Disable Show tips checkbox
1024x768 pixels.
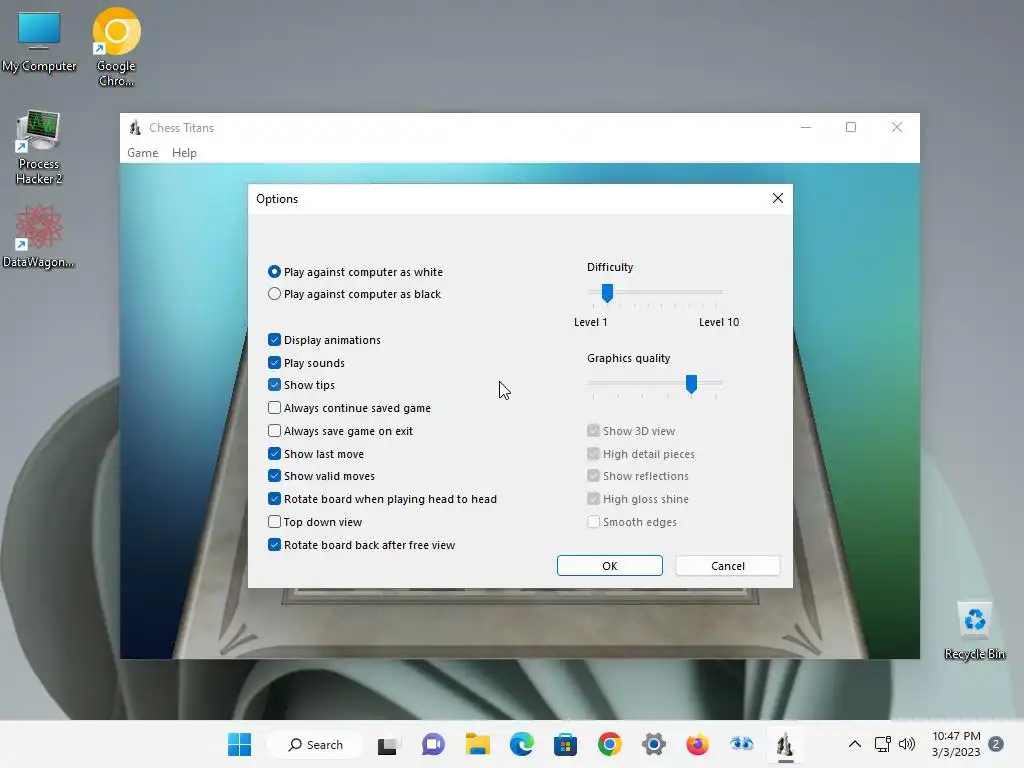[x=274, y=385]
